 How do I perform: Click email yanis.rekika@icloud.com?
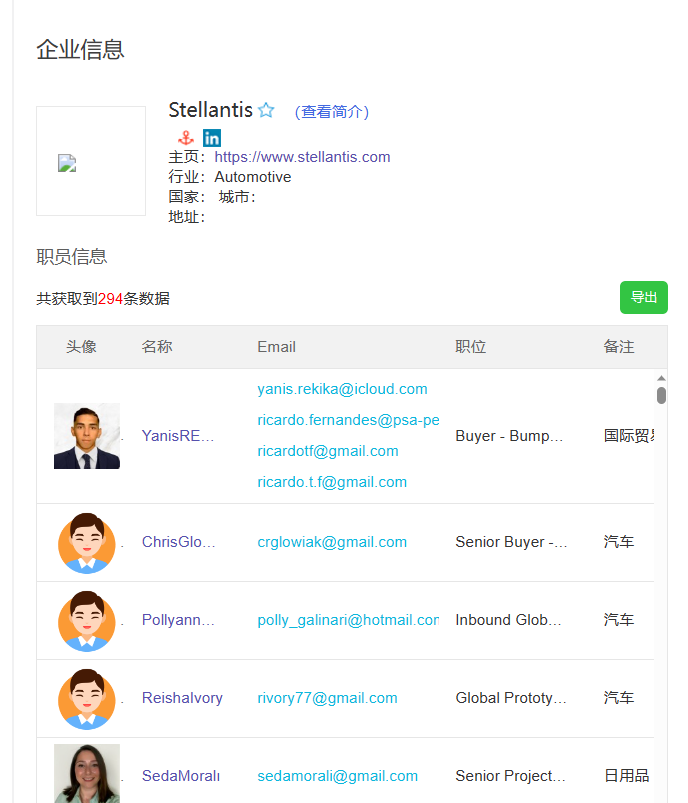click(x=342, y=389)
